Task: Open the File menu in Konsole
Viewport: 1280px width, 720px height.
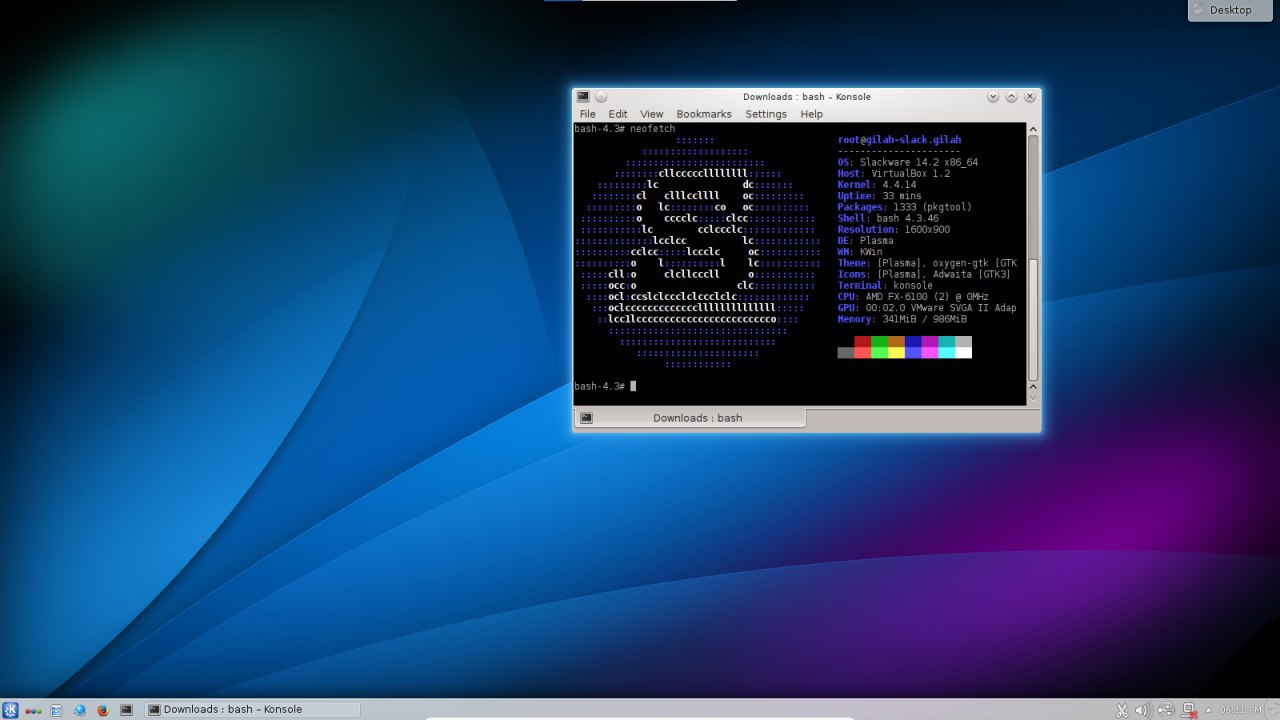Action: pos(588,114)
